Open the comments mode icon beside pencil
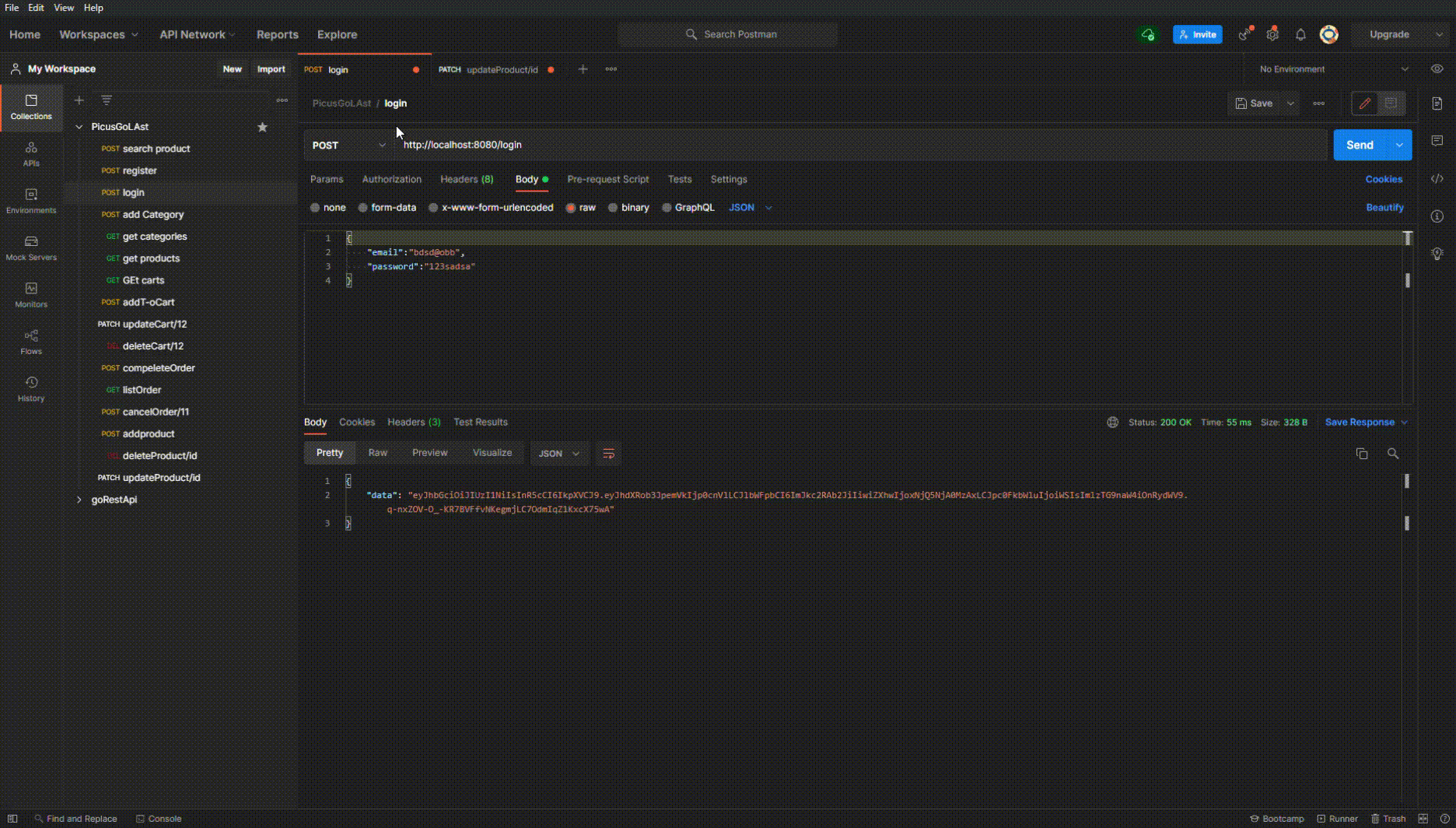Image resolution: width=1456 pixels, height=828 pixels. [1391, 103]
